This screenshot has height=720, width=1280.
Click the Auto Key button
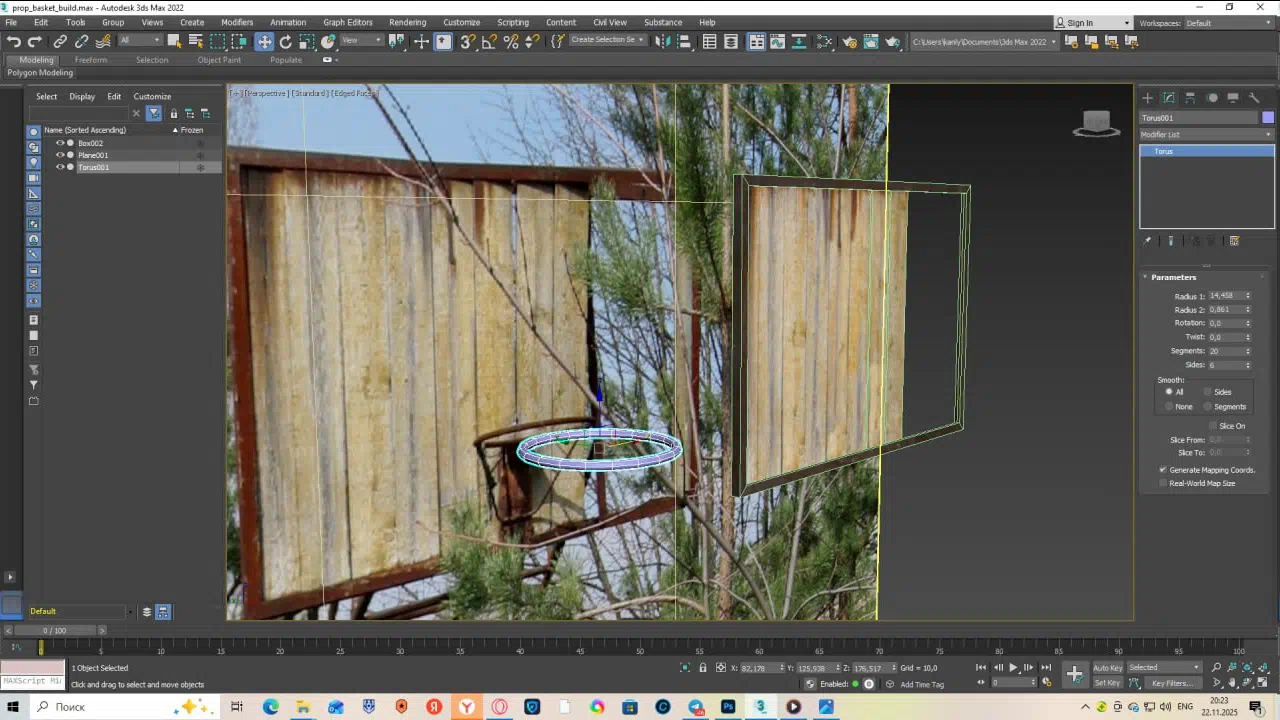(1107, 668)
